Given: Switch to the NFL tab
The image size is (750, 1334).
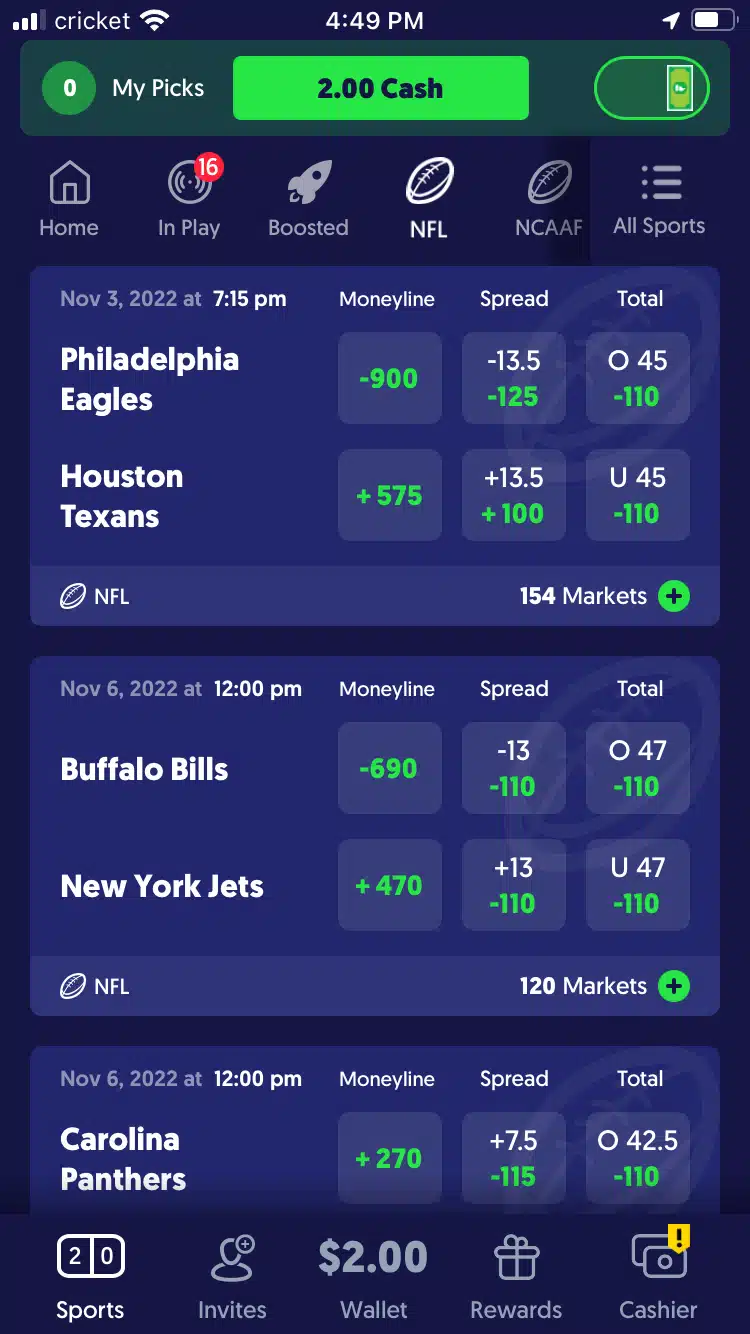Looking at the screenshot, I should (x=429, y=199).
